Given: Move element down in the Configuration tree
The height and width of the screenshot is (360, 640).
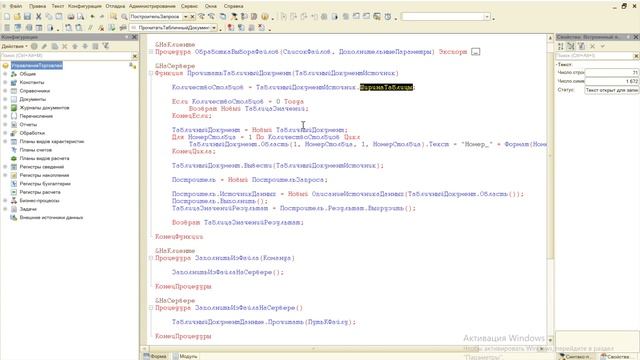Looking at the screenshot, I should (85, 46).
